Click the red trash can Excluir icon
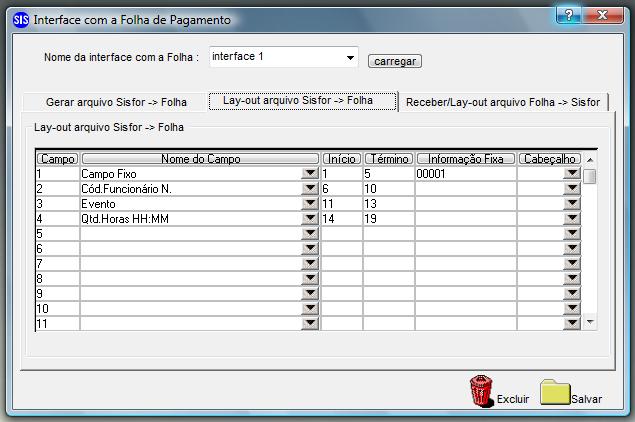The height and width of the screenshot is (422, 635). click(x=482, y=391)
